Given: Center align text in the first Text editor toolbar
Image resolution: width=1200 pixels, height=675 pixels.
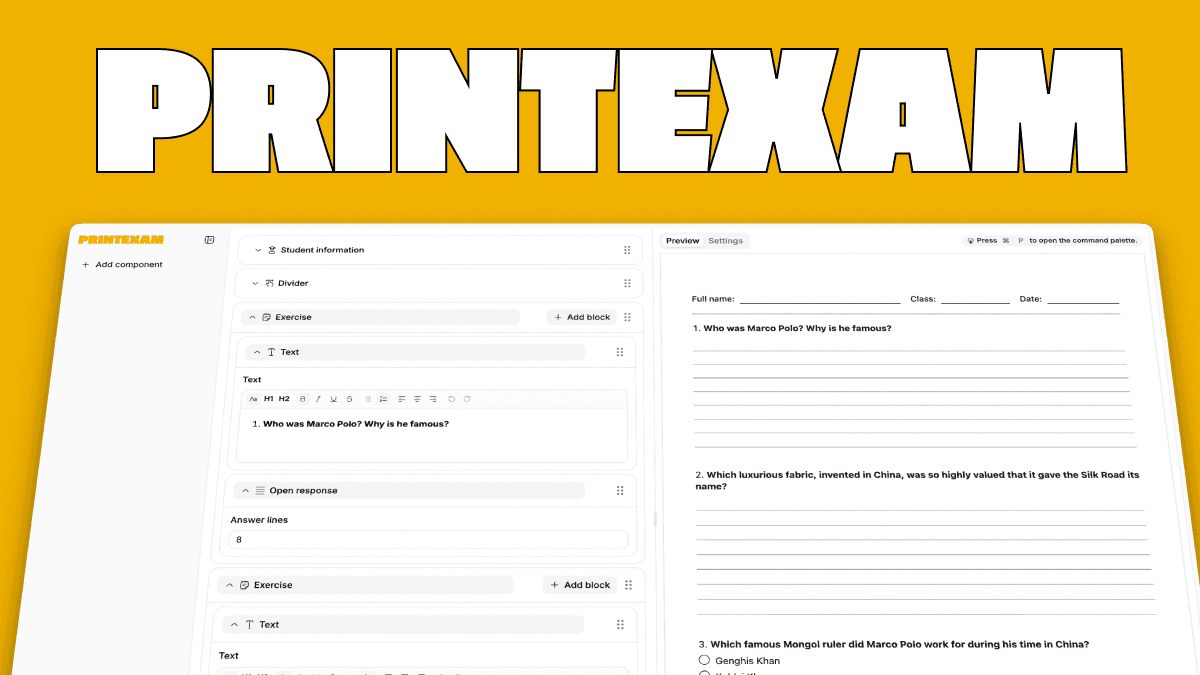Looking at the screenshot, I should 417,399.
